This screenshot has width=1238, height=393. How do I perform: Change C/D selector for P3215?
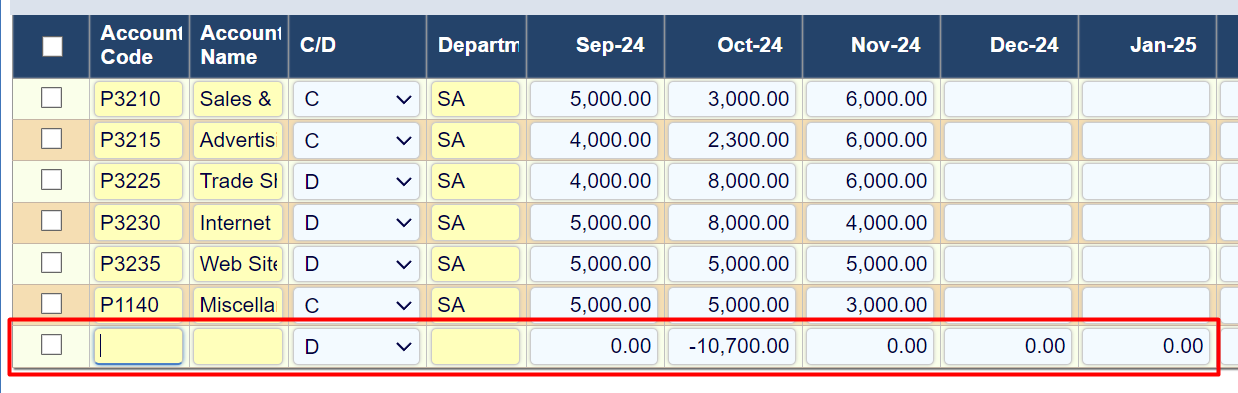coord(357,140)
